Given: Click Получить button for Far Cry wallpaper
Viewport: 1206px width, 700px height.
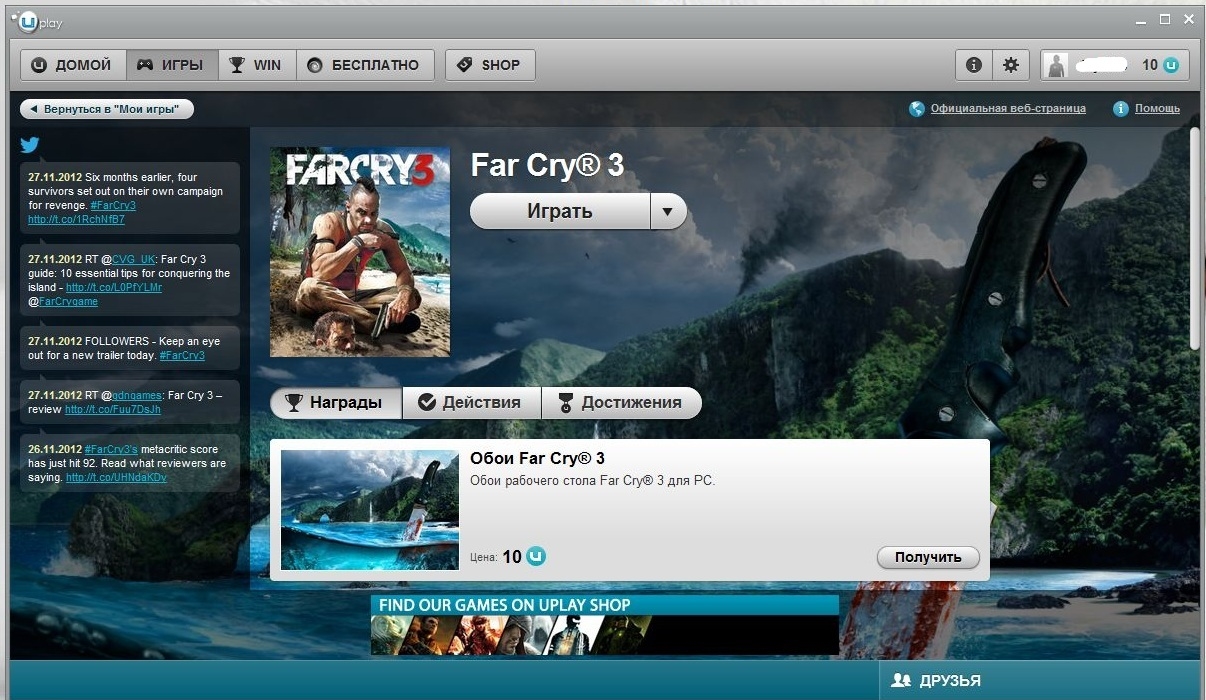Looking at the screenshot, I should tap(928, 557).
